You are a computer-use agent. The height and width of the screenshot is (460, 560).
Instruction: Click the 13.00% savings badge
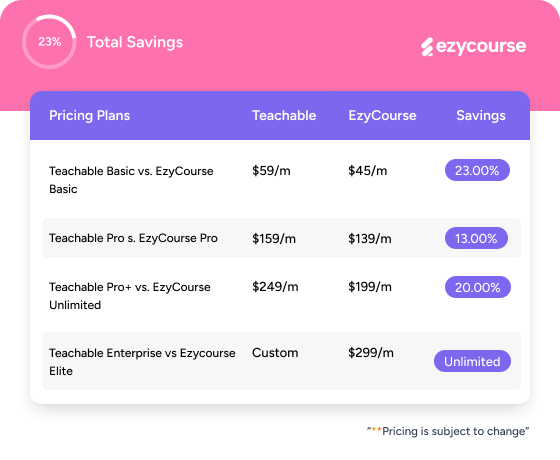(x=476, y=238)
